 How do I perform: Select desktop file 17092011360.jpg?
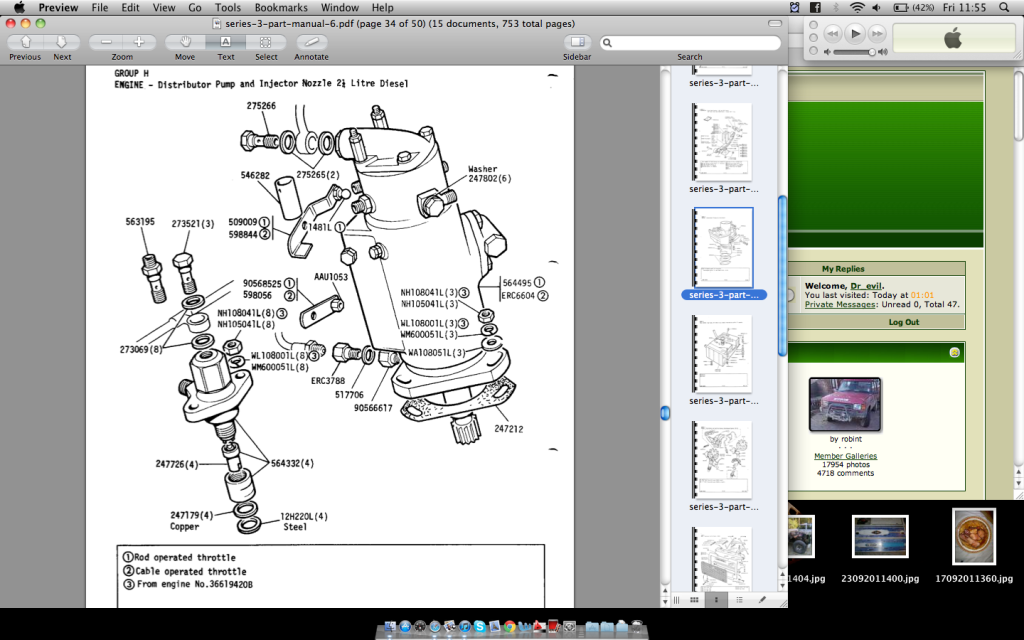point(974,537)
